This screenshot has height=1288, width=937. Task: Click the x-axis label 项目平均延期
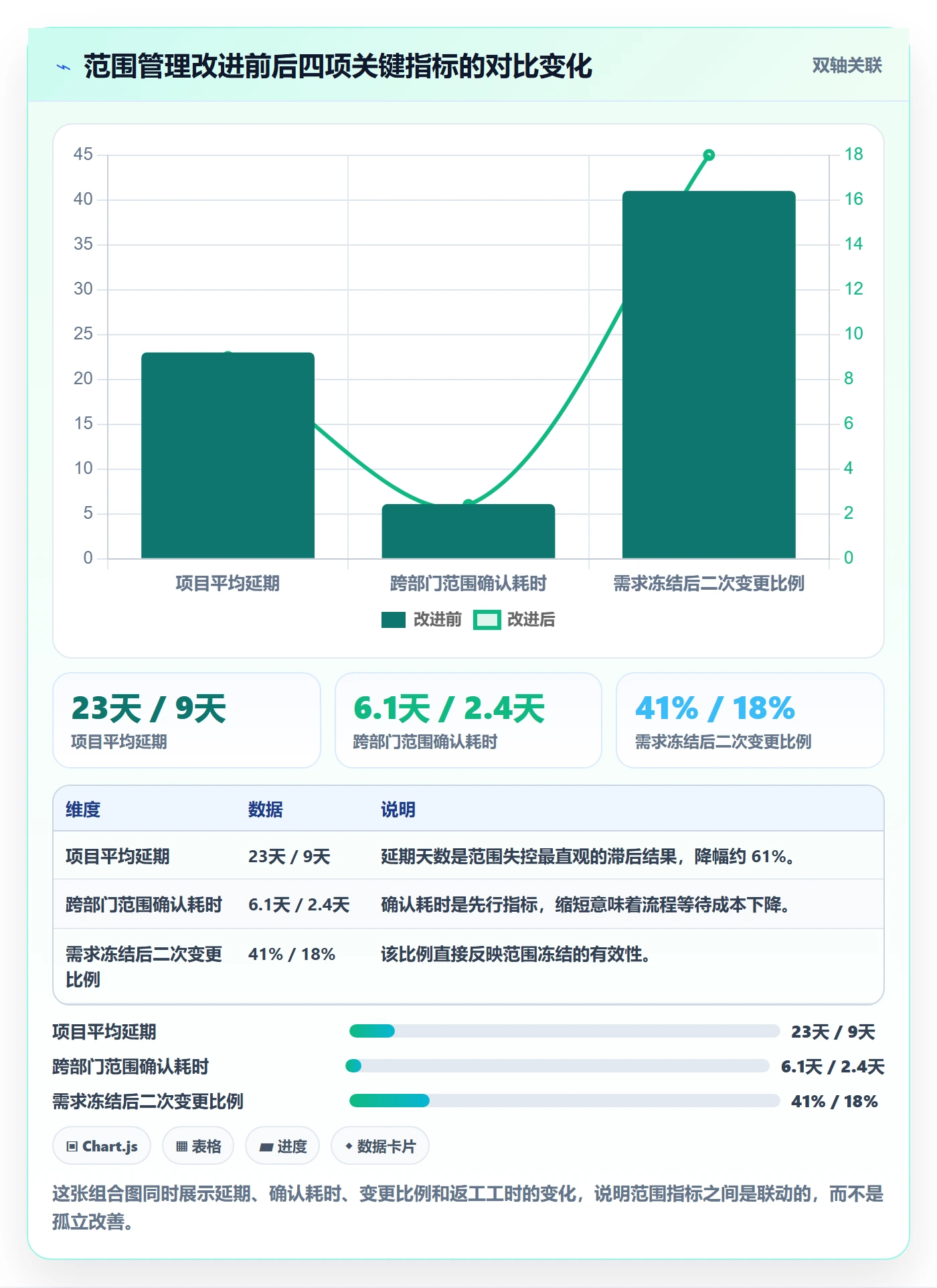click(x=228, y=583)
